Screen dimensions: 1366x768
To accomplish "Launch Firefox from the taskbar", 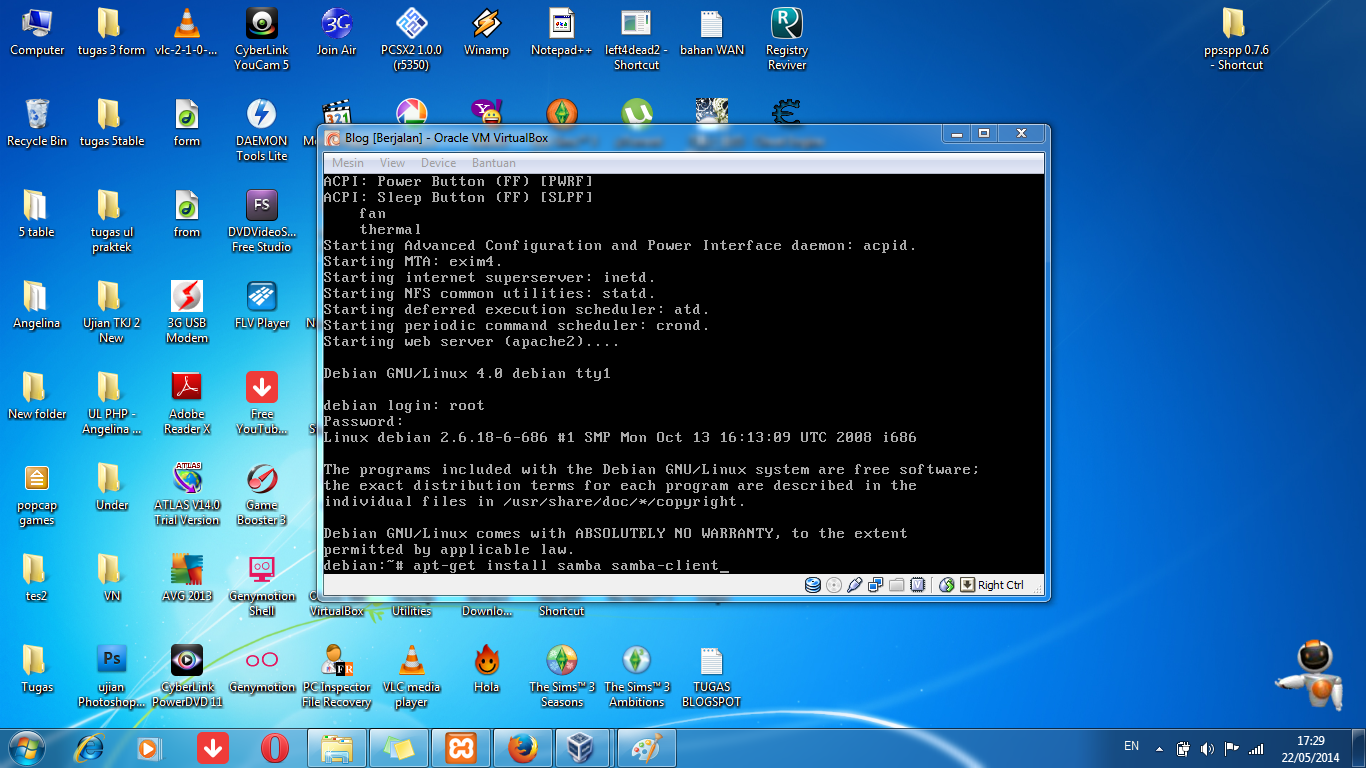I will point(522,747).
